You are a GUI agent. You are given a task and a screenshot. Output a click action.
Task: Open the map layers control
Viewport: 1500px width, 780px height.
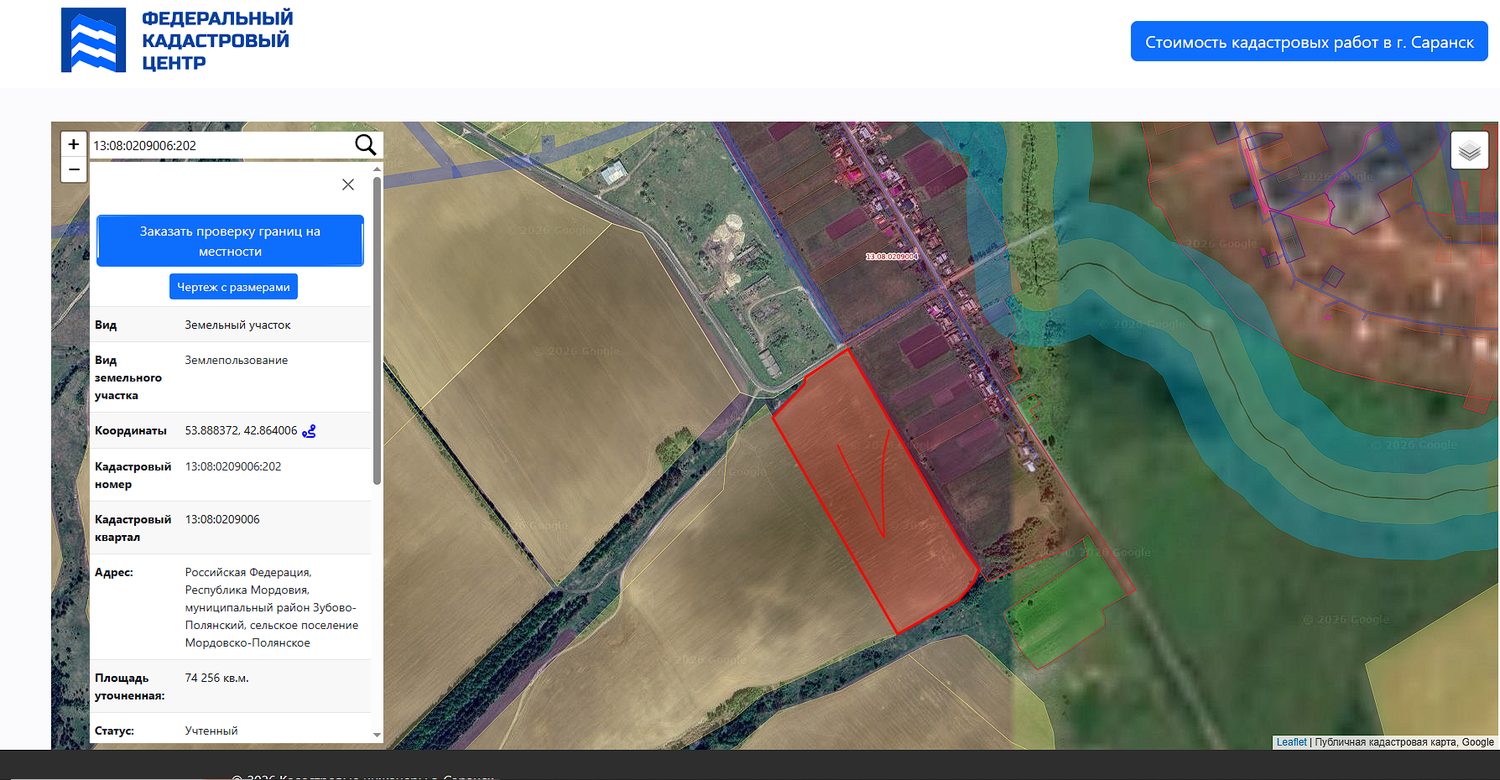tap(1468, 150)
